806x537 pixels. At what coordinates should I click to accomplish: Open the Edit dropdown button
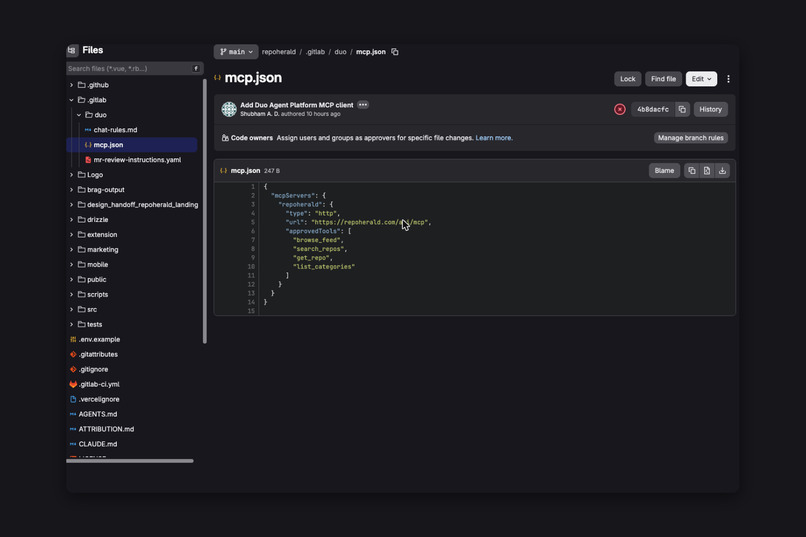pos(701,79)
